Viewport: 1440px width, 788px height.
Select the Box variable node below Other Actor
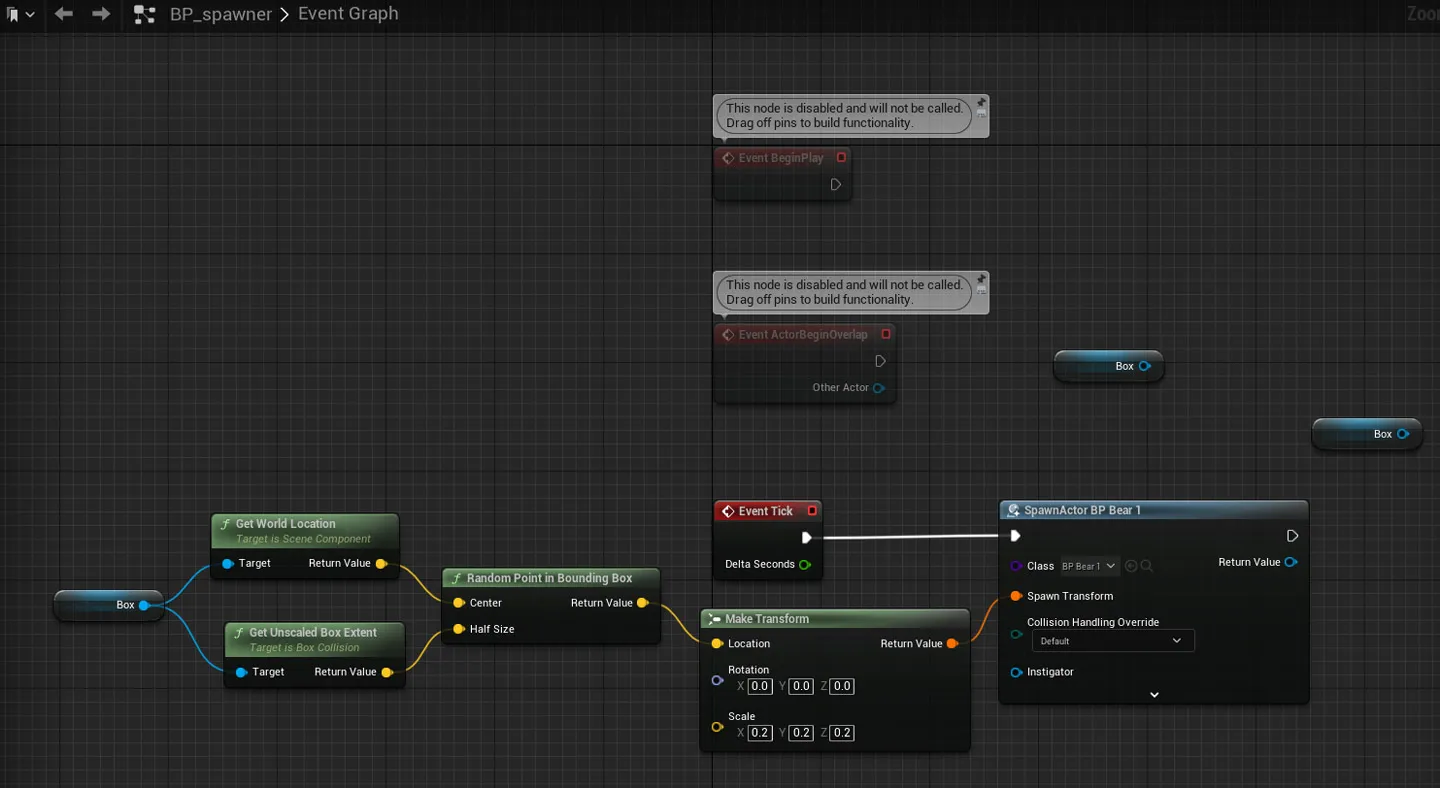pyautogui.click(x=1109, y=366)
